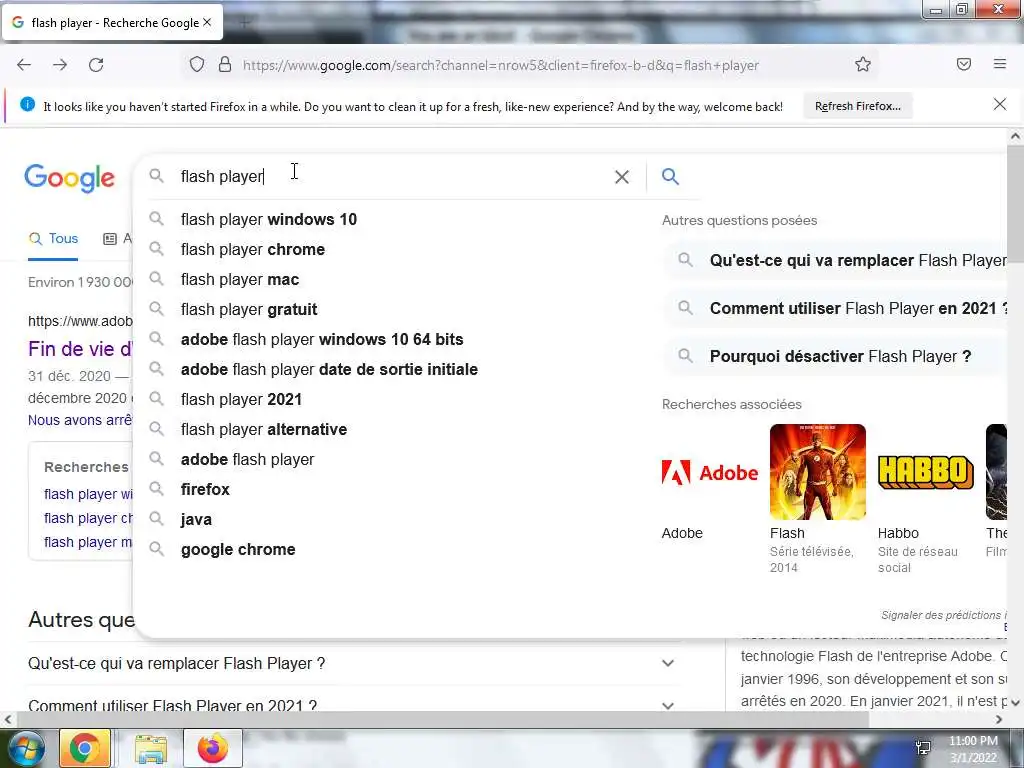Click Refresh Firefox button

point(857,106)
